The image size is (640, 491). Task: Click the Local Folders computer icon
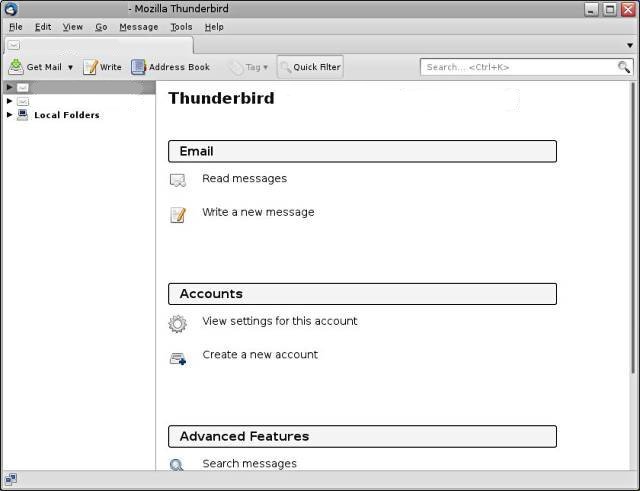(23, 115)
